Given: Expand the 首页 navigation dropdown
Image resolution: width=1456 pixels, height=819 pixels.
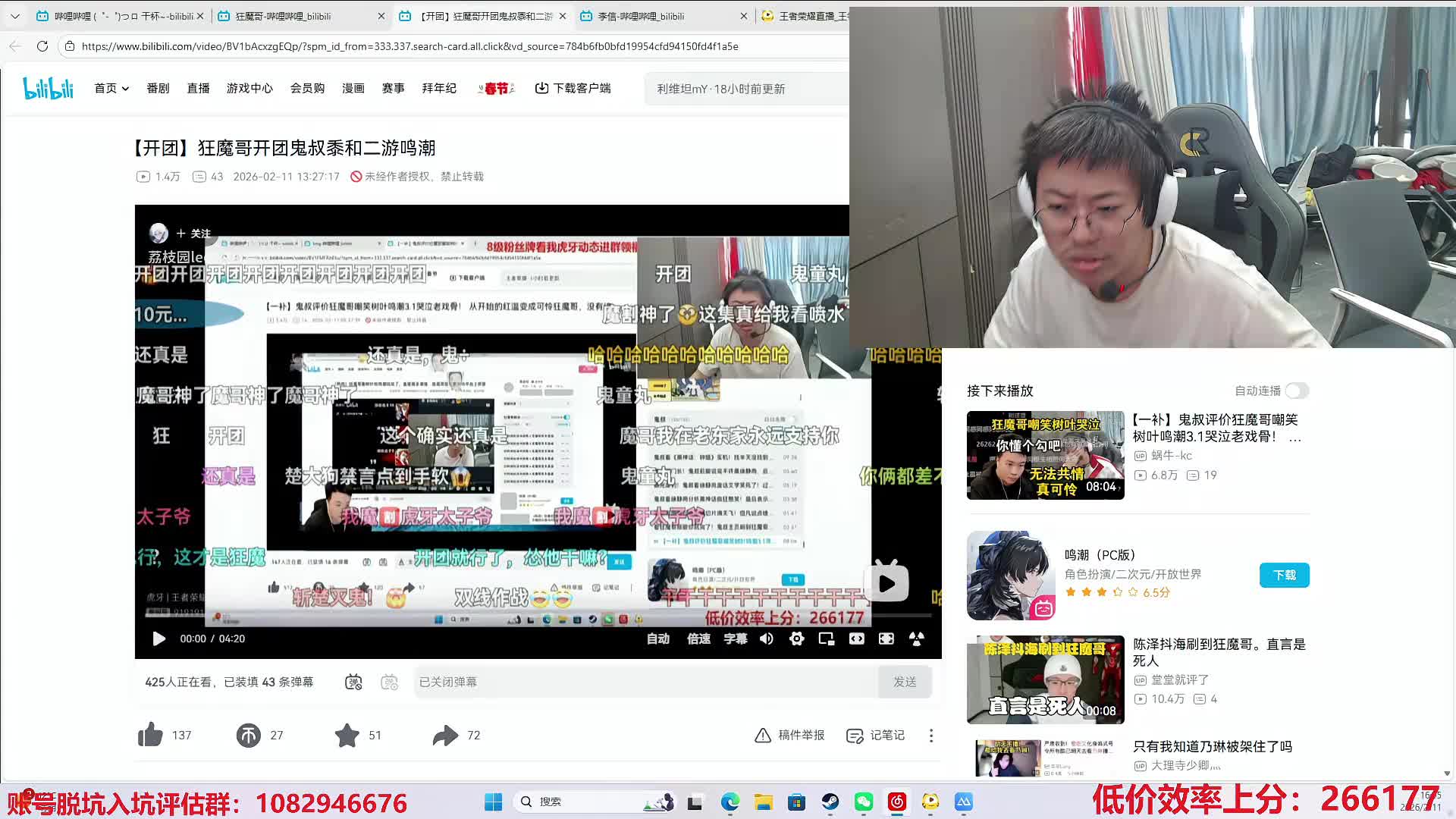Looking at the screenshot, I should tap(111, 88).
